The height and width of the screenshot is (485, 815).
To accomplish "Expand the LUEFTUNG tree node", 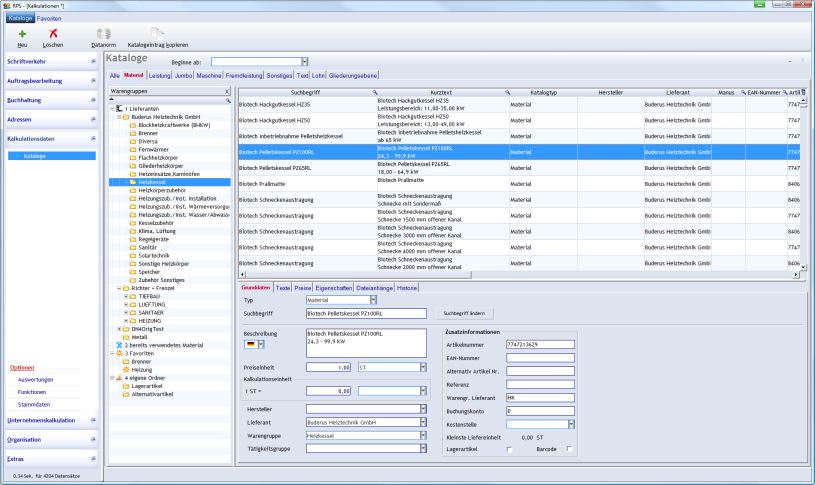I will pyautogui.click(x=126, y=304).
